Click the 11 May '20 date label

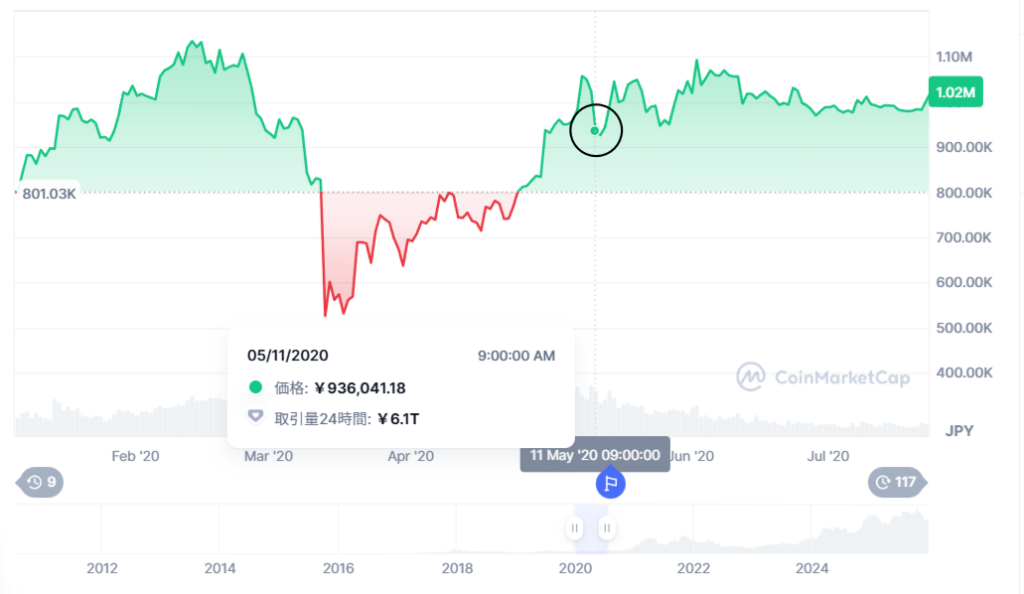(x=595, y=456)
